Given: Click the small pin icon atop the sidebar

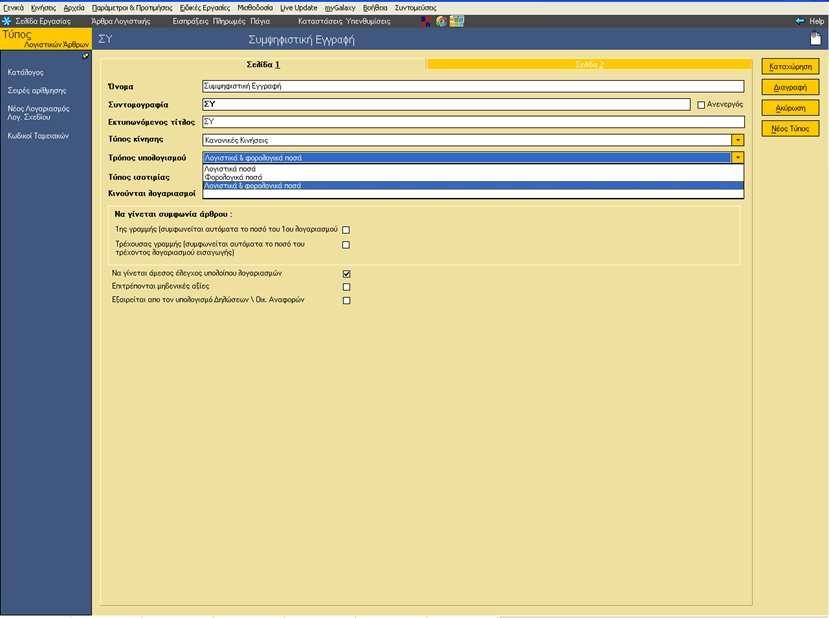Looking at the screenshot, I should [x=86, y=55].
